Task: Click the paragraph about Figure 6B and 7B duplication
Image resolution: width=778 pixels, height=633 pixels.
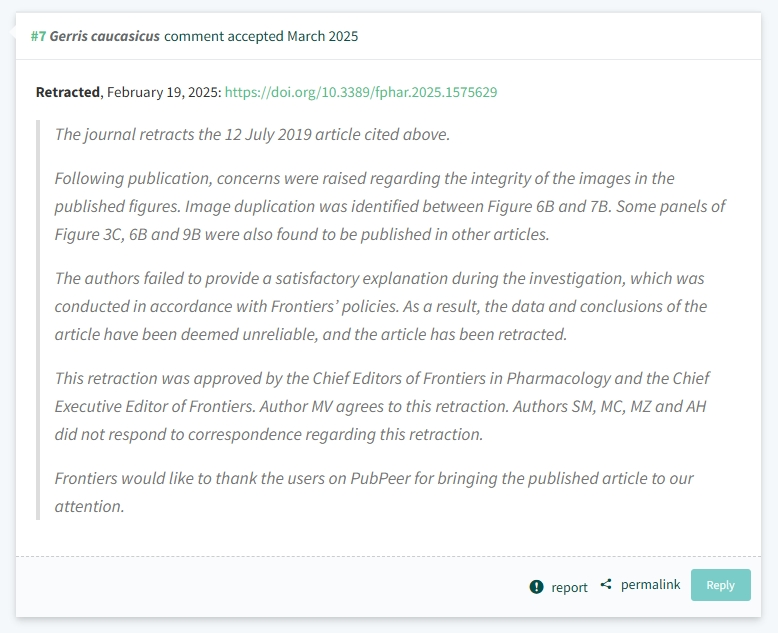Action: (x=390, y=206)
